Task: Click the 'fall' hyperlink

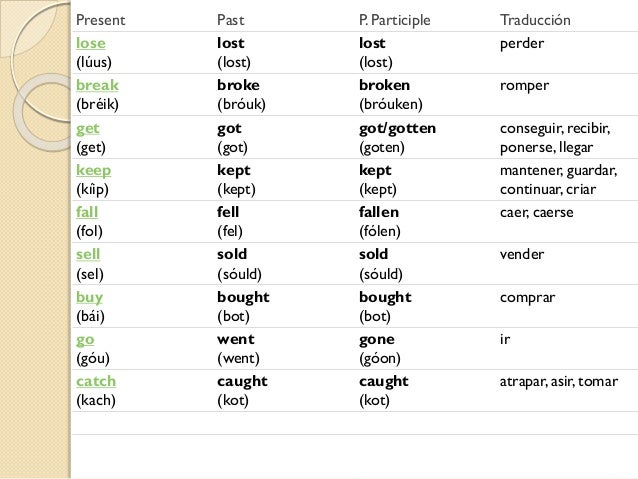Action: tap(88, 212)
